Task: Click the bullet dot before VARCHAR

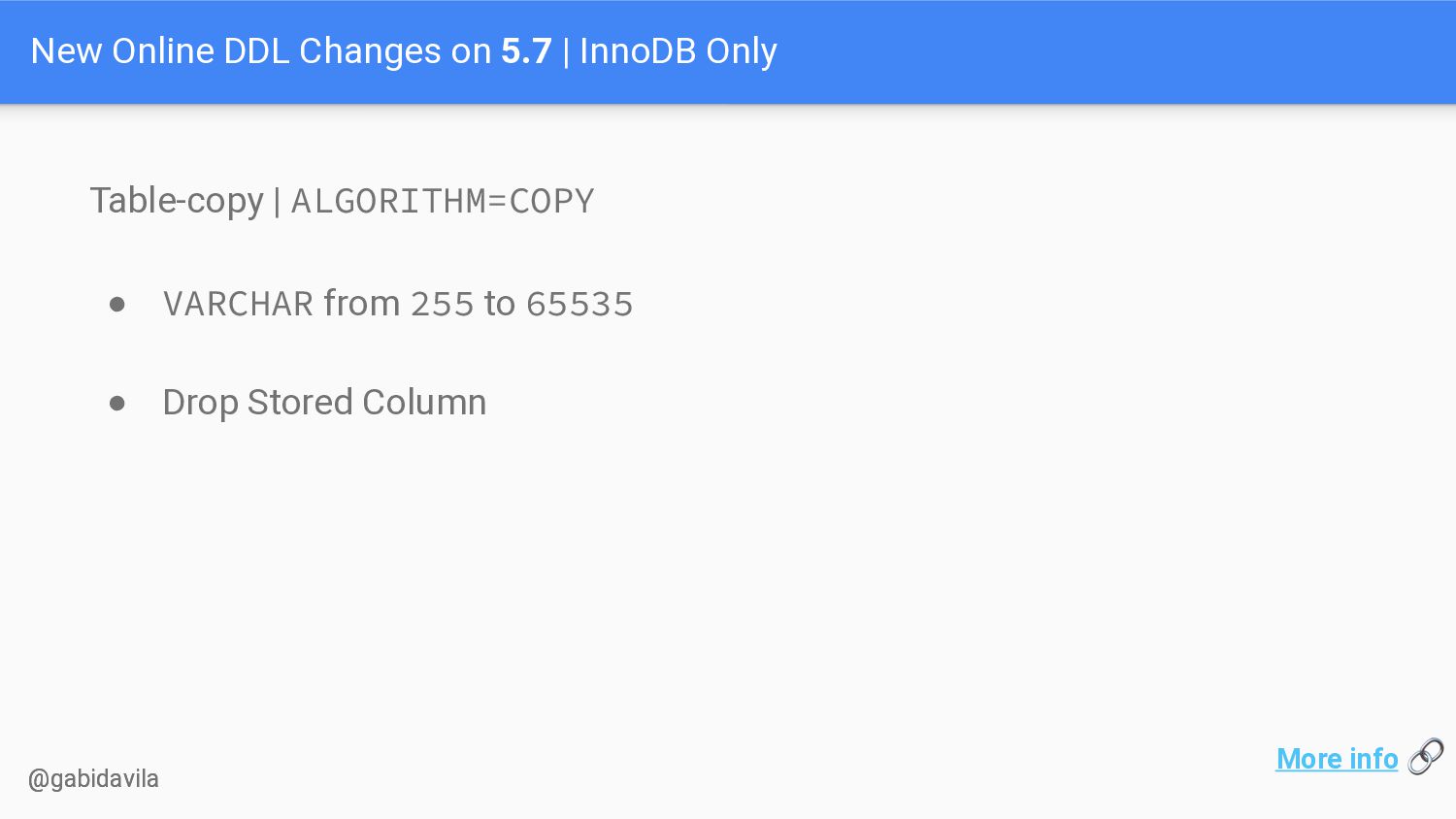Action: pos(117,305)
